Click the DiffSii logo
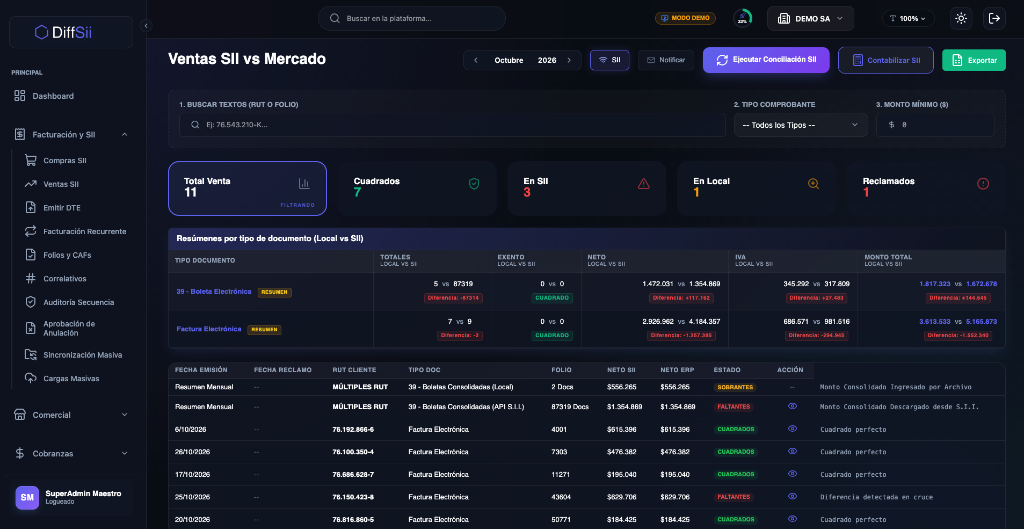Viewport: 1024px width, 529px height. [63, 33]
